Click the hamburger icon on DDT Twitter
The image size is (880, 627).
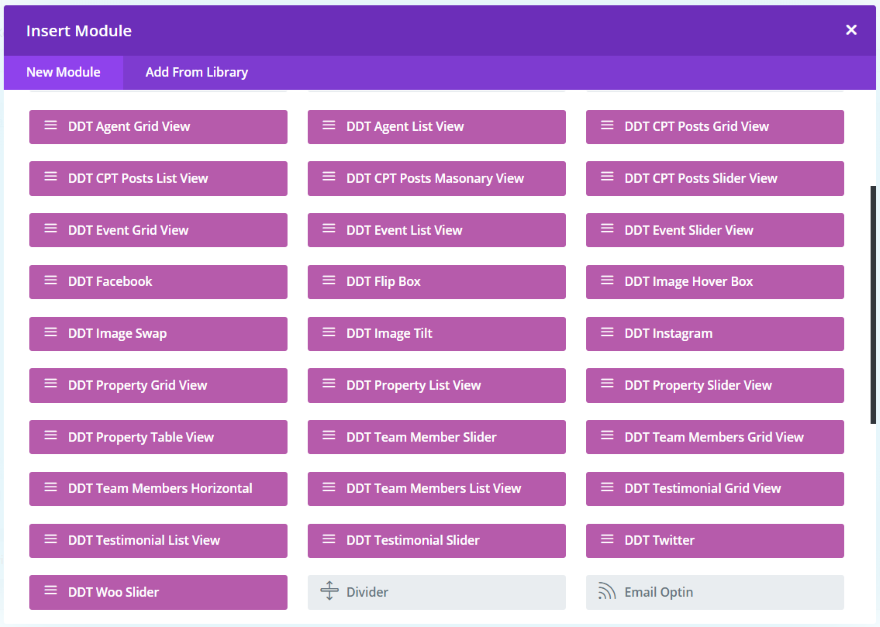(x=607, y=539)
